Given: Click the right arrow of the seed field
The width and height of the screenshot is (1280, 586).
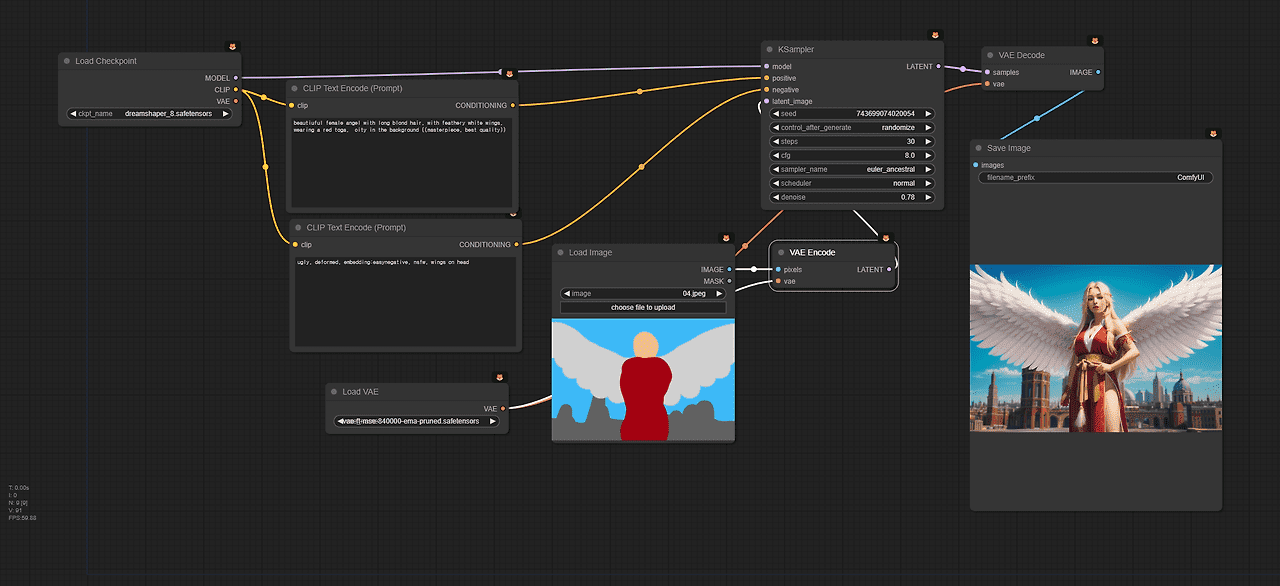Looking at the screenshot, I should (x=928, y=114).
